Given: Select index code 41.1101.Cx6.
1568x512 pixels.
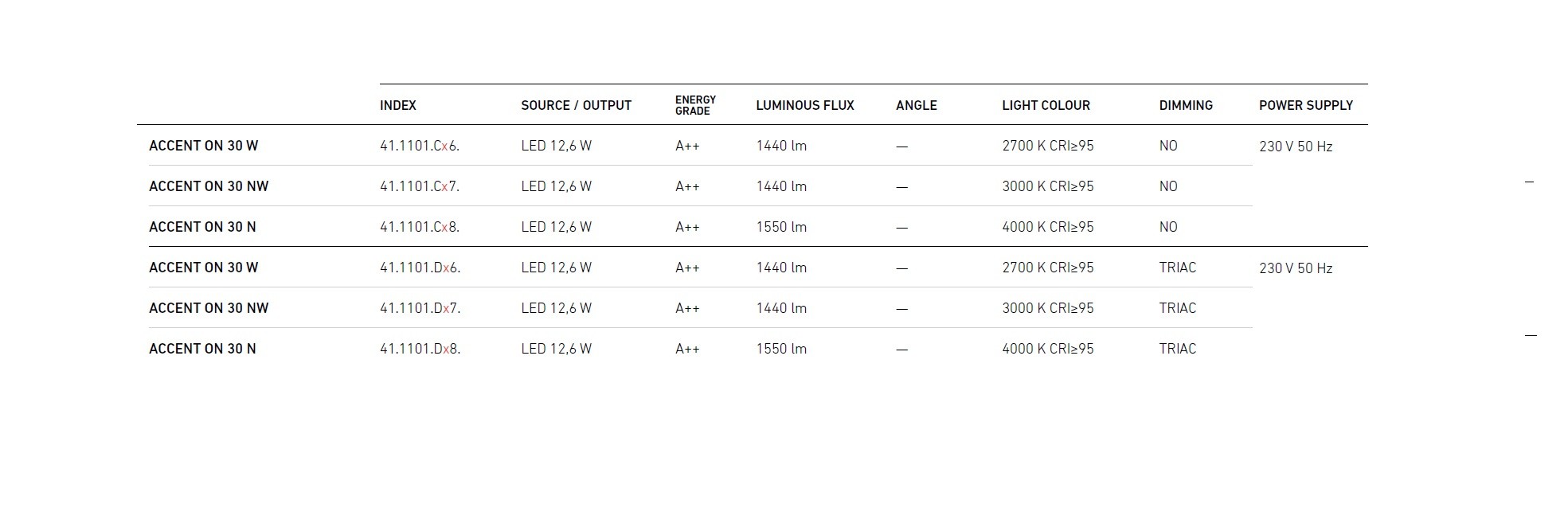Looking at the screenshot, I should coord(420,146).
